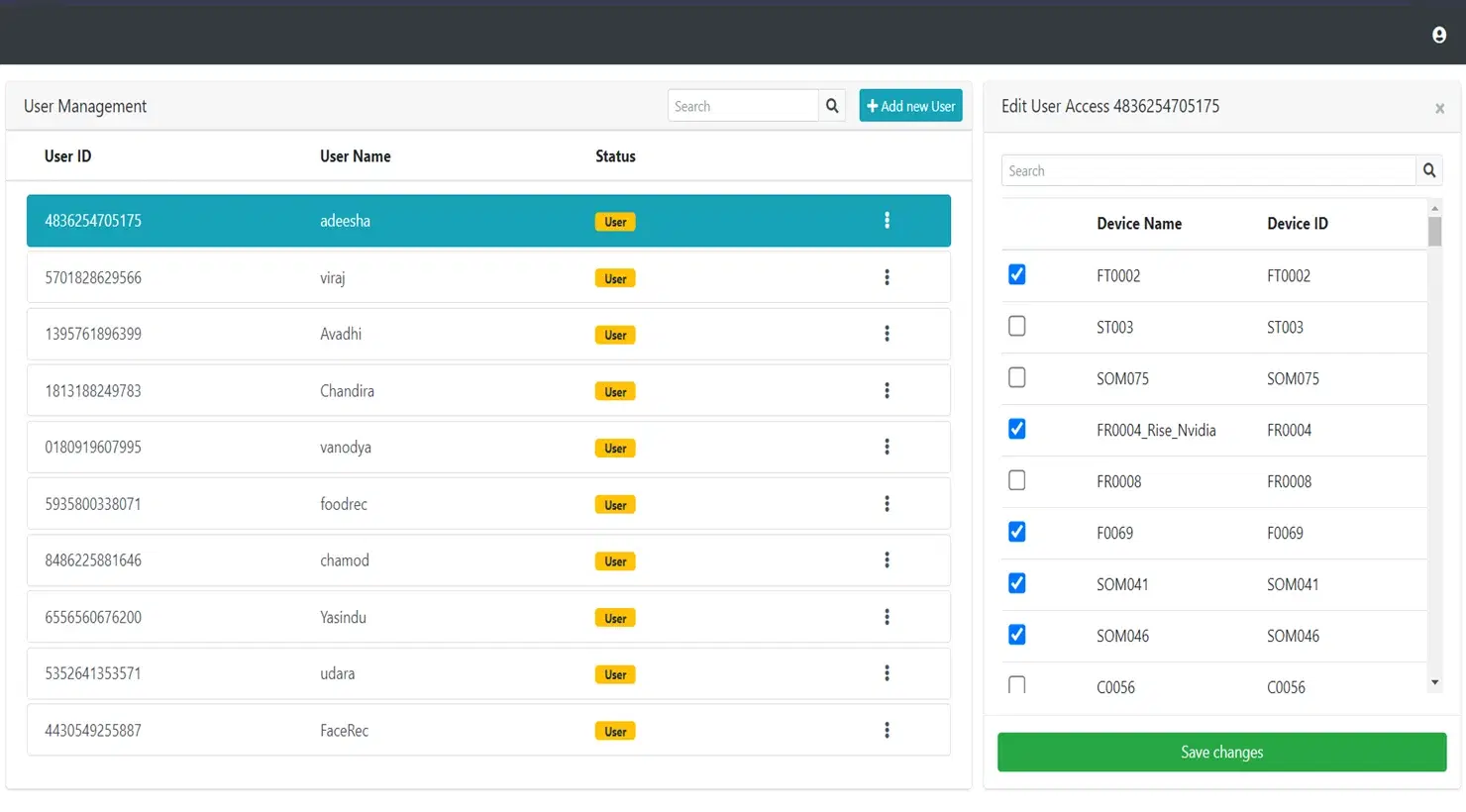
Task: Uncheck the F0069 device checkbox
Action: click(x=1016, y=532)
